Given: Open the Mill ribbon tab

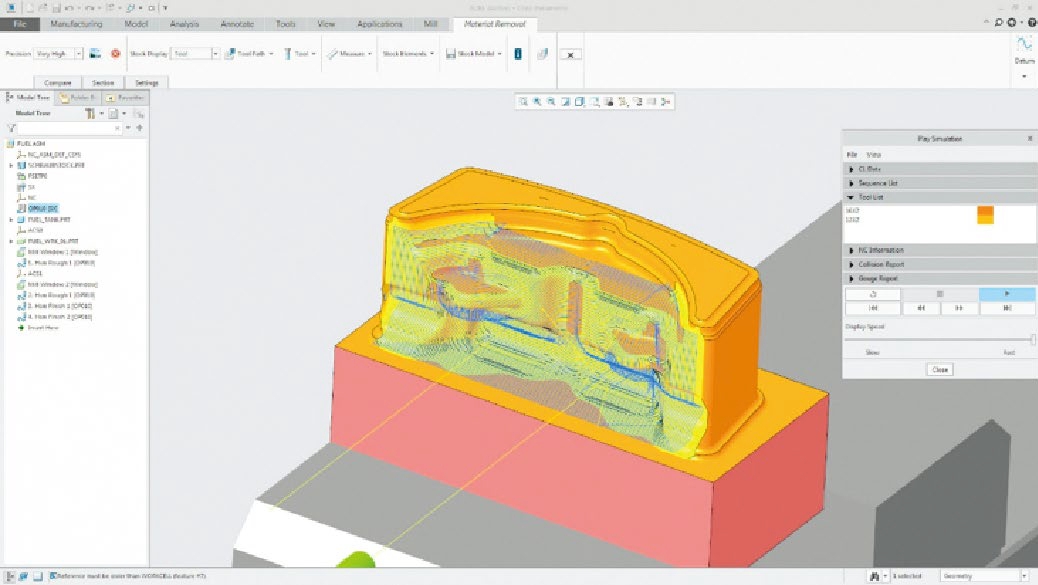Looking at the screenshot, I should [430, 24].
